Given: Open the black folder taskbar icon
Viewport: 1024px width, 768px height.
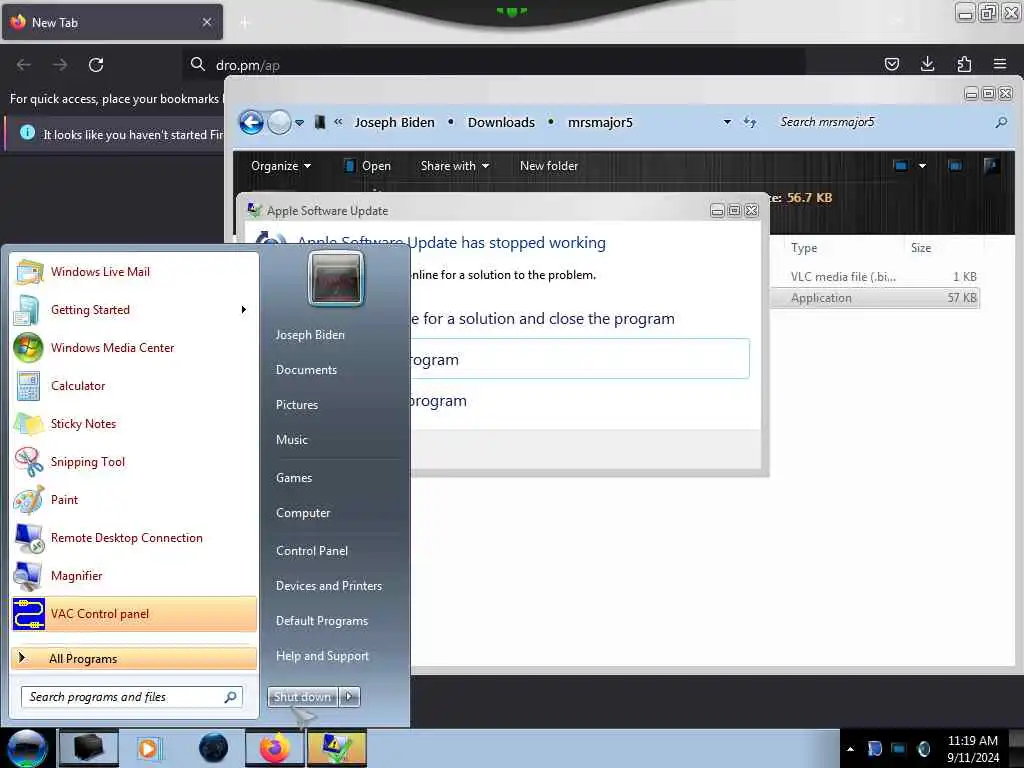Looking at the screenshot, I should pos(89,748).
